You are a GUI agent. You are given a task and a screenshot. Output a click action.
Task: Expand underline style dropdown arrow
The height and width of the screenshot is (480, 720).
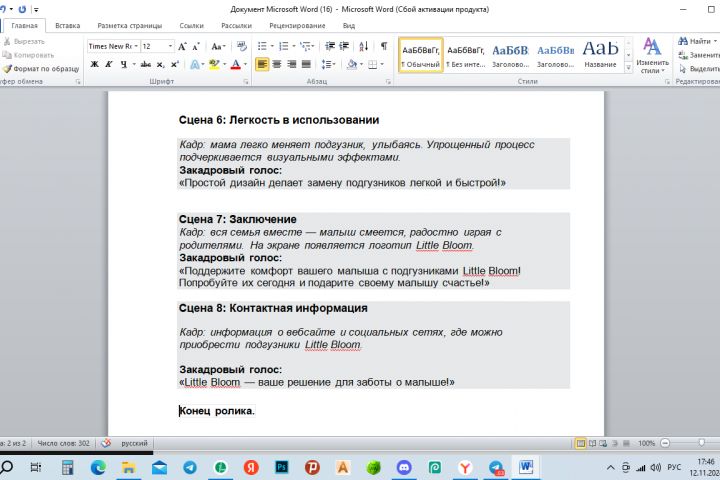point(134,64)
